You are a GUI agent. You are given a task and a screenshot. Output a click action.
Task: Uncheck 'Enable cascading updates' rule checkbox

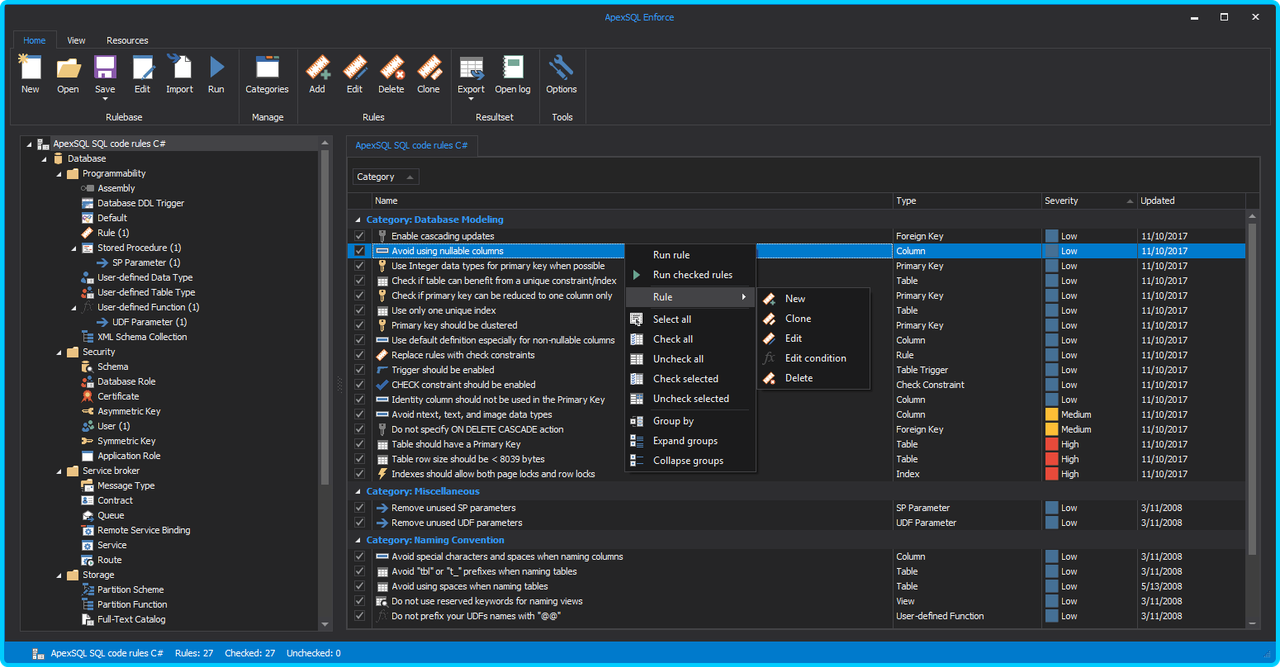point(360,236)
